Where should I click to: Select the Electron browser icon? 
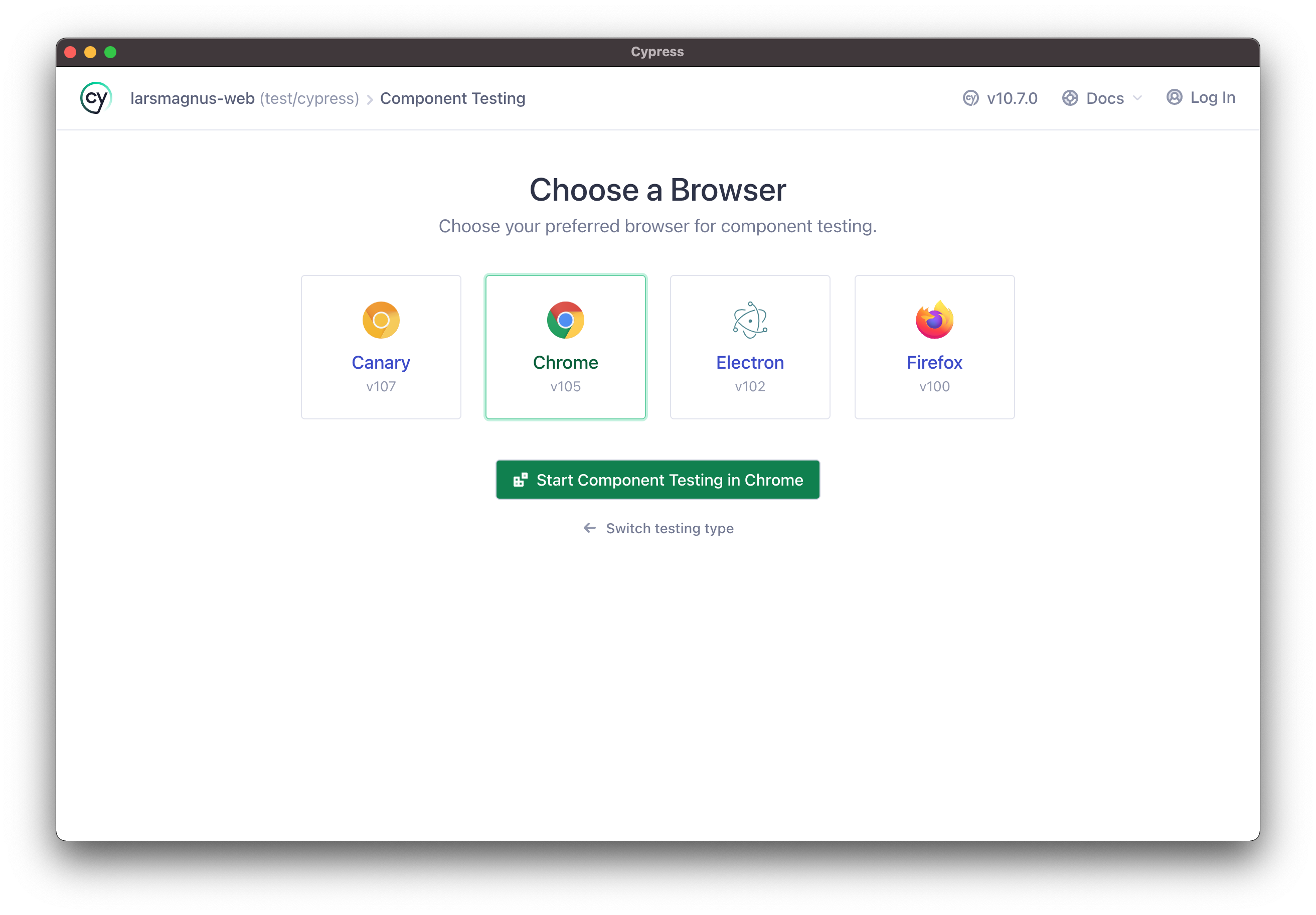tap(750, 319)
